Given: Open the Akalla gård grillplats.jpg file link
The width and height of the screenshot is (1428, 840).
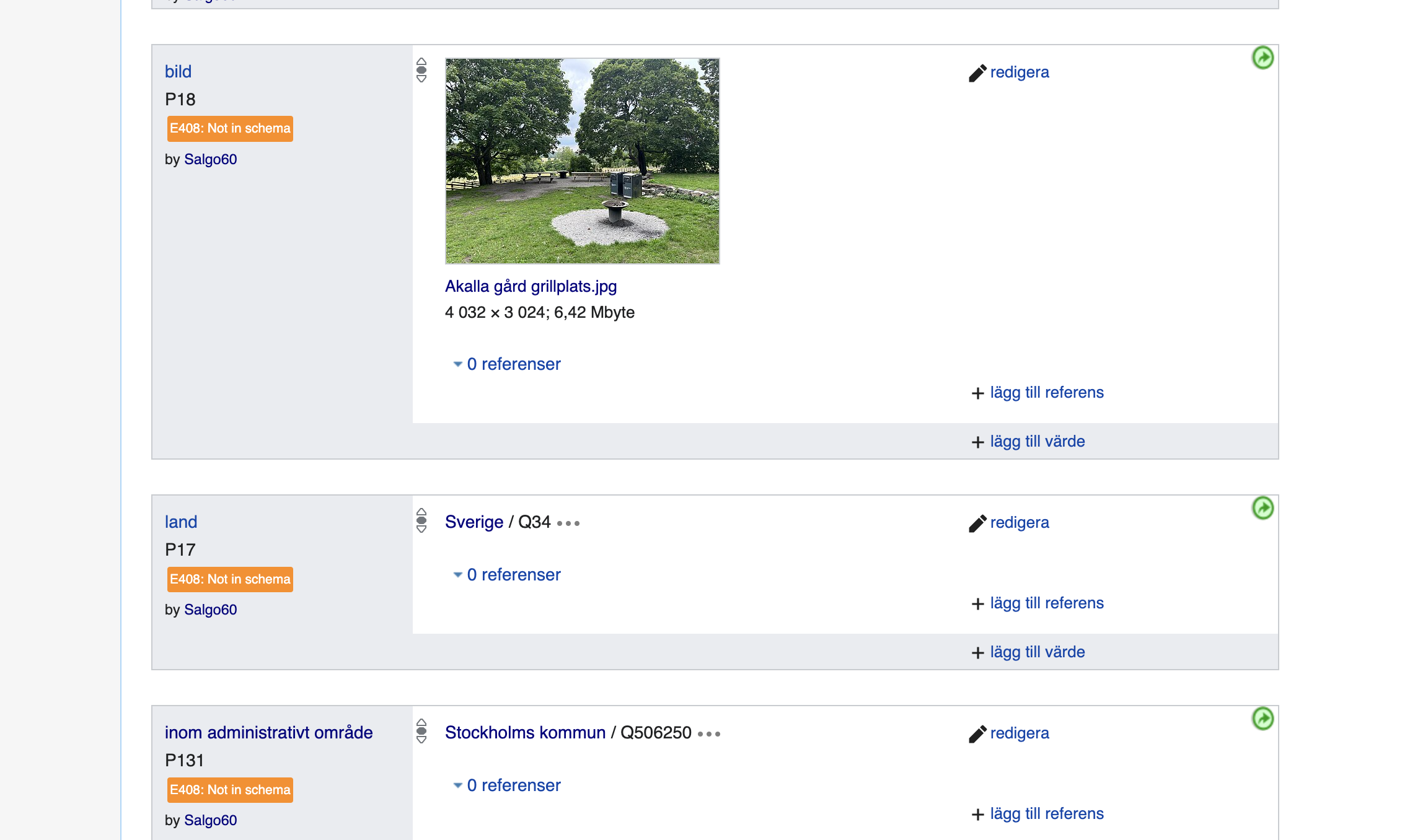Looking at the screenshot, I should tap(531, 286).
